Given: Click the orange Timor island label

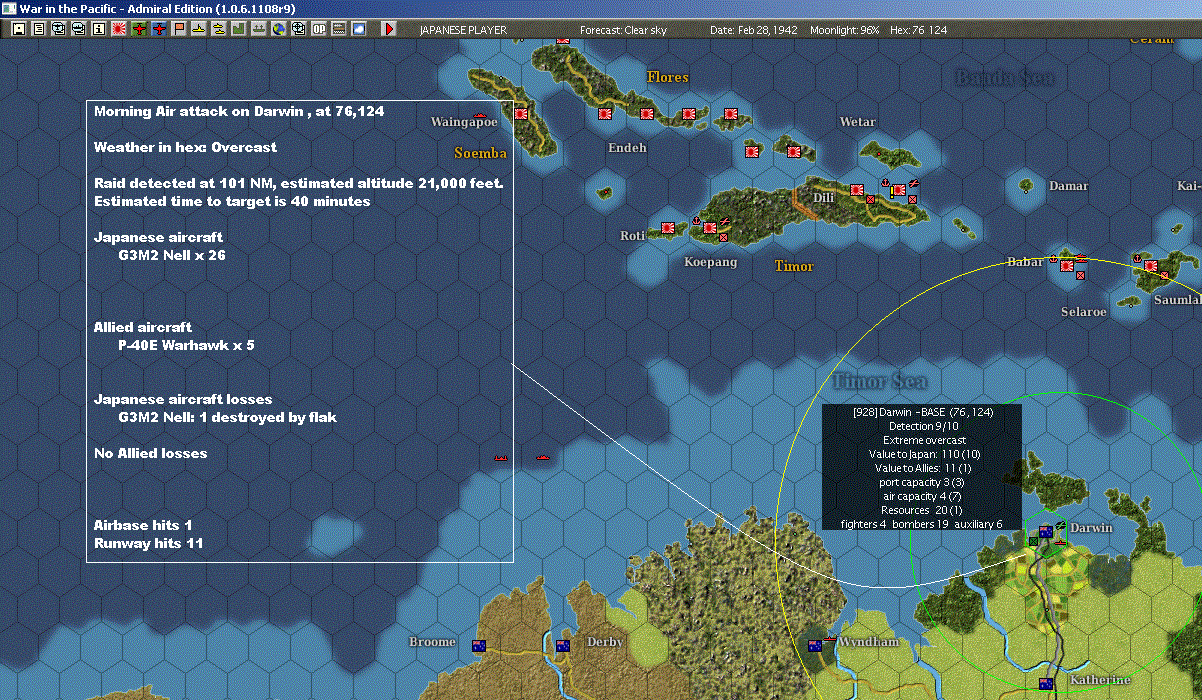Looking at the screenshot, I should [794, 266].
